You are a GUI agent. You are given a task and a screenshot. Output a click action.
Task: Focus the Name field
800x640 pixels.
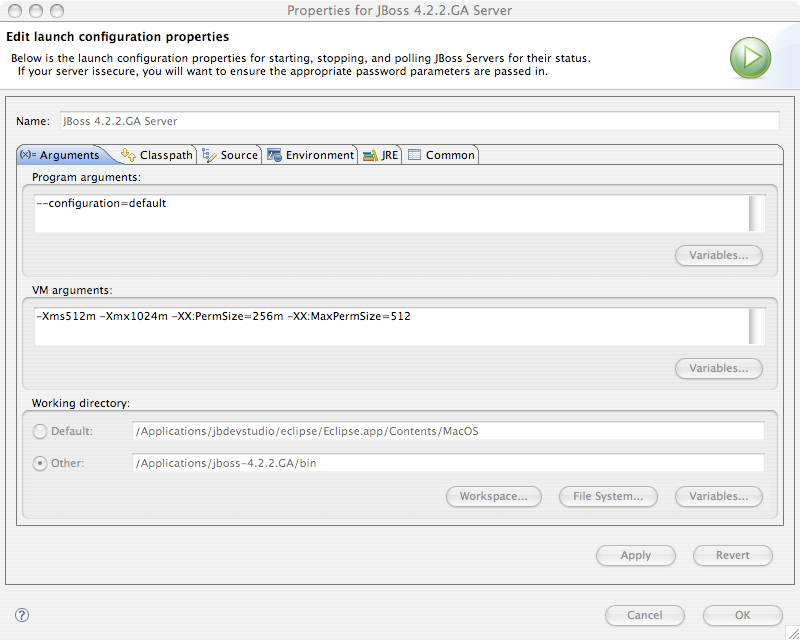point(419,121)
